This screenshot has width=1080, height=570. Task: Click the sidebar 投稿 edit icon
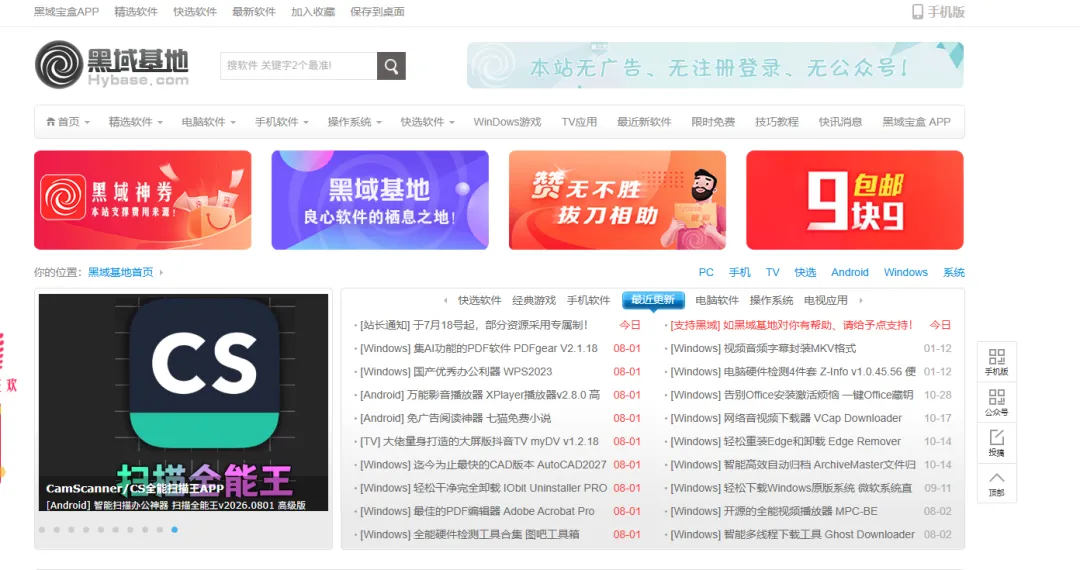tap(996, 443)
